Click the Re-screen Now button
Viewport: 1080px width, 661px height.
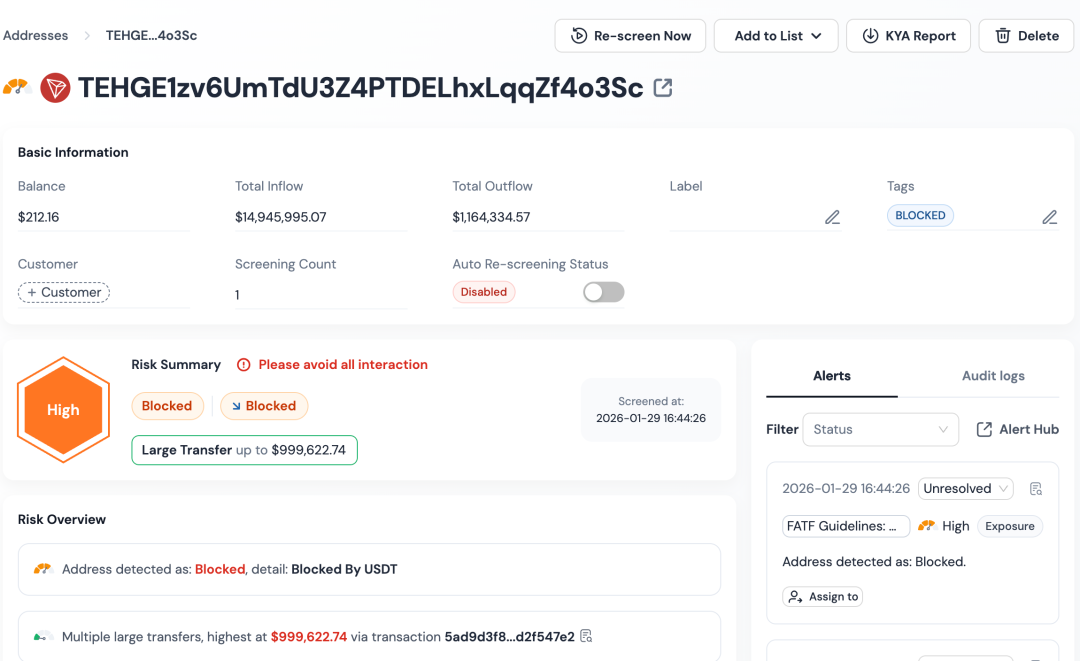(630, 35)
